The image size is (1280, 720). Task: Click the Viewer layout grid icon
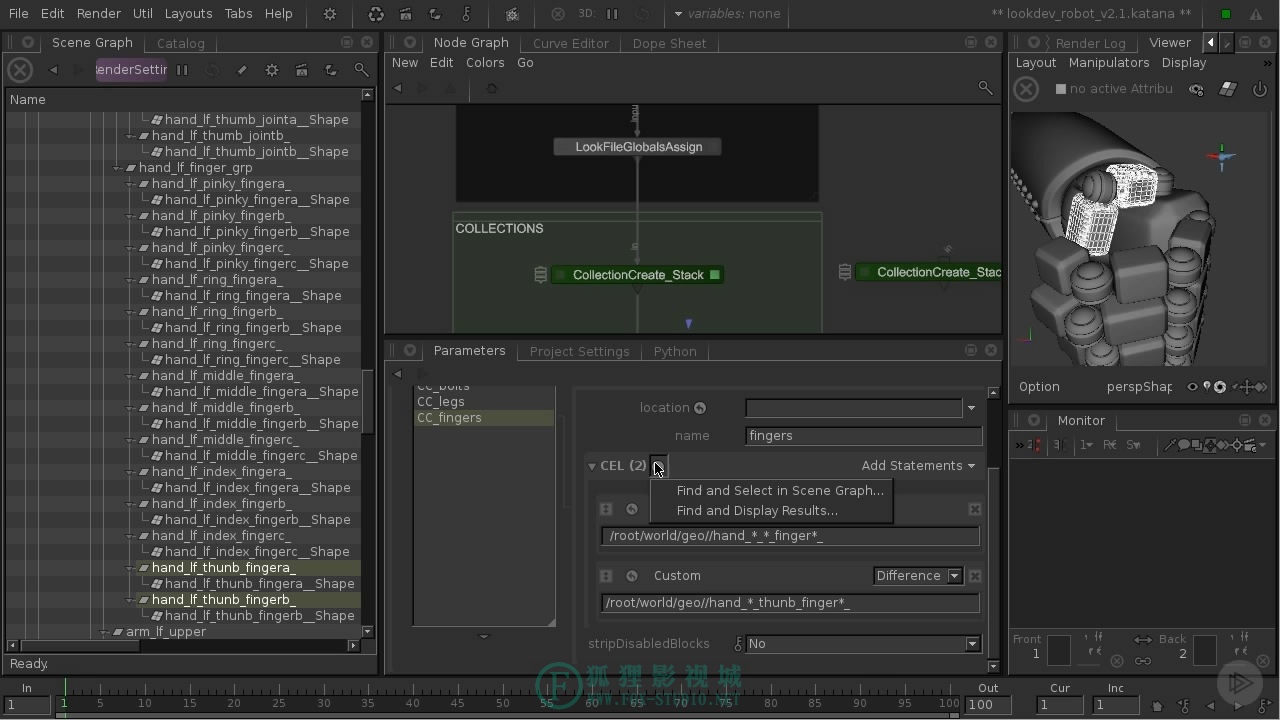[x=1228, y=89]
